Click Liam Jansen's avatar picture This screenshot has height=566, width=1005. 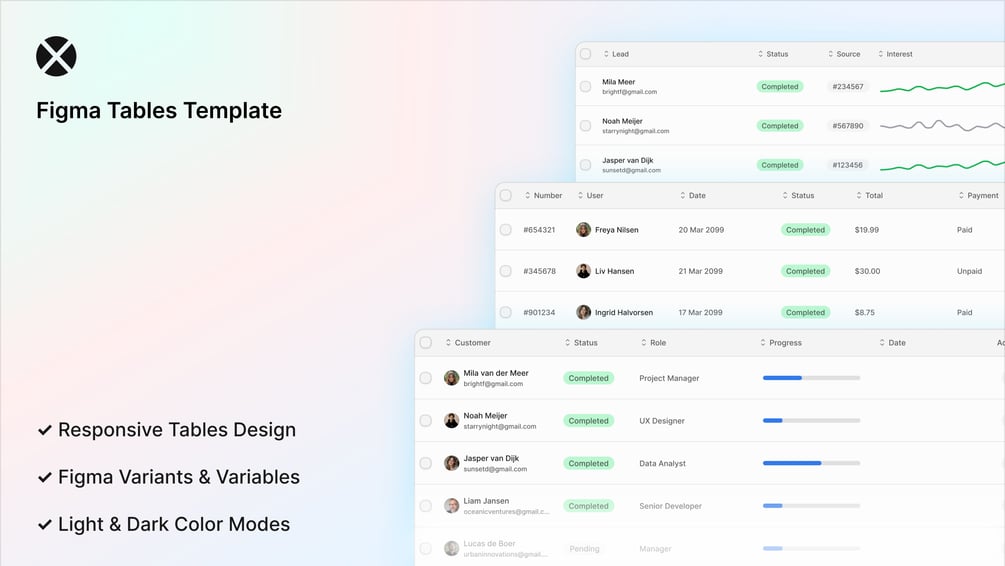(x=452, y=506)
